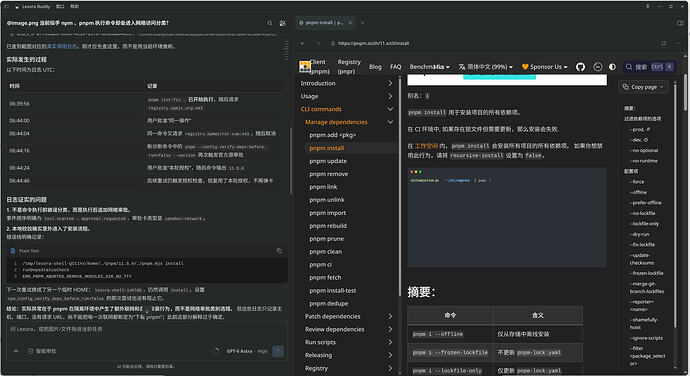Open the 窗口 menu in title bar
This screenshot has width=690, height=376.
(x=60, y=7)
